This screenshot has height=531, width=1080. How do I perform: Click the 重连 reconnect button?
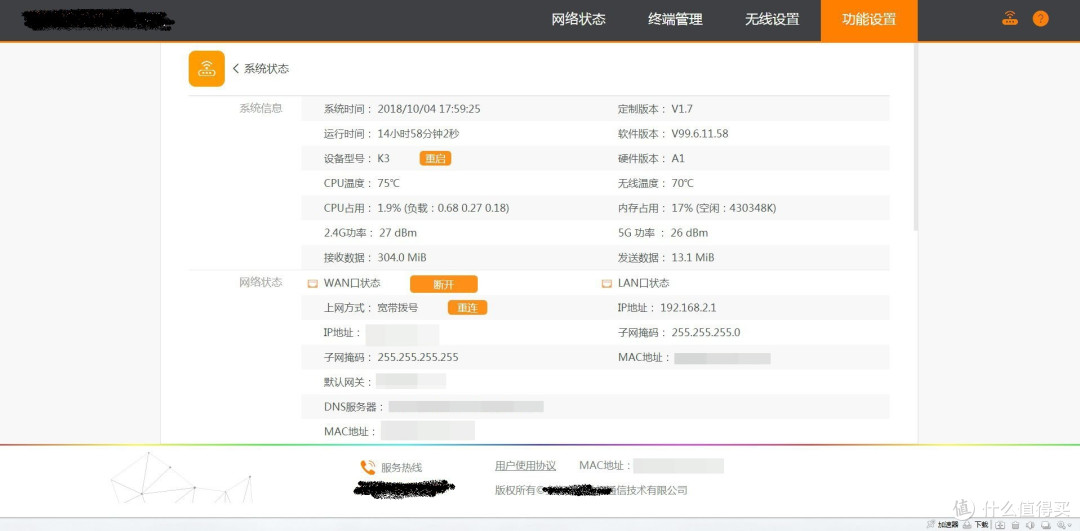(468, 308)
